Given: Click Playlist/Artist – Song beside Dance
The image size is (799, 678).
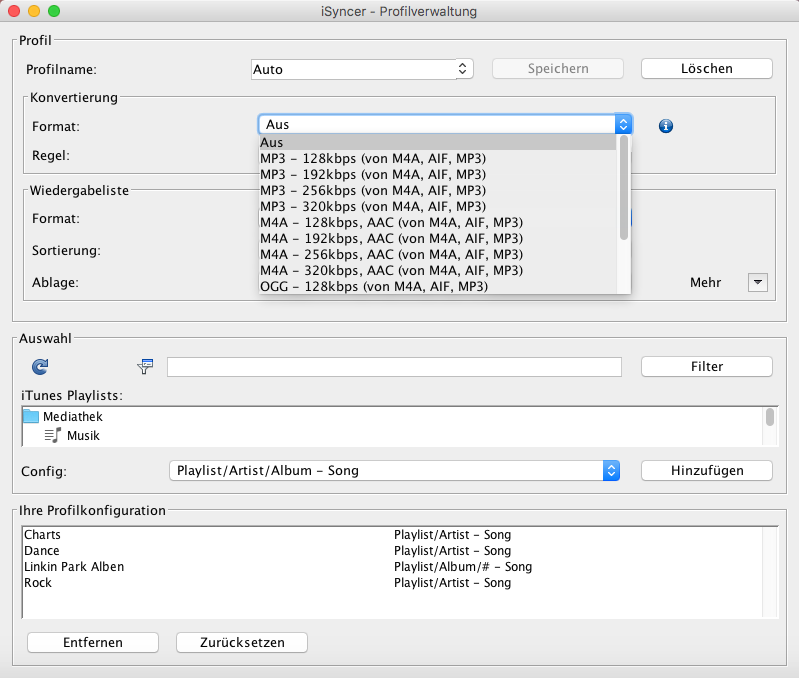Looking at the screenshot, I should 452,551.
